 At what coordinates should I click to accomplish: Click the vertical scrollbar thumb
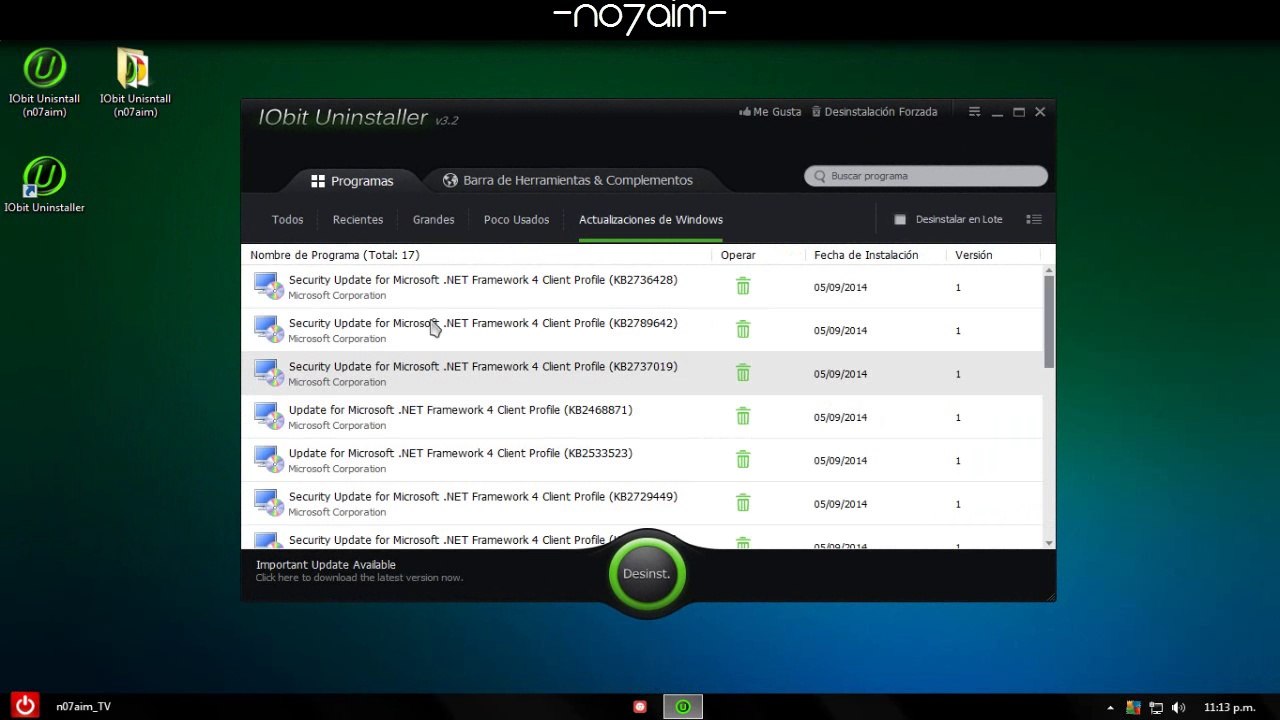coord(1049,322)
